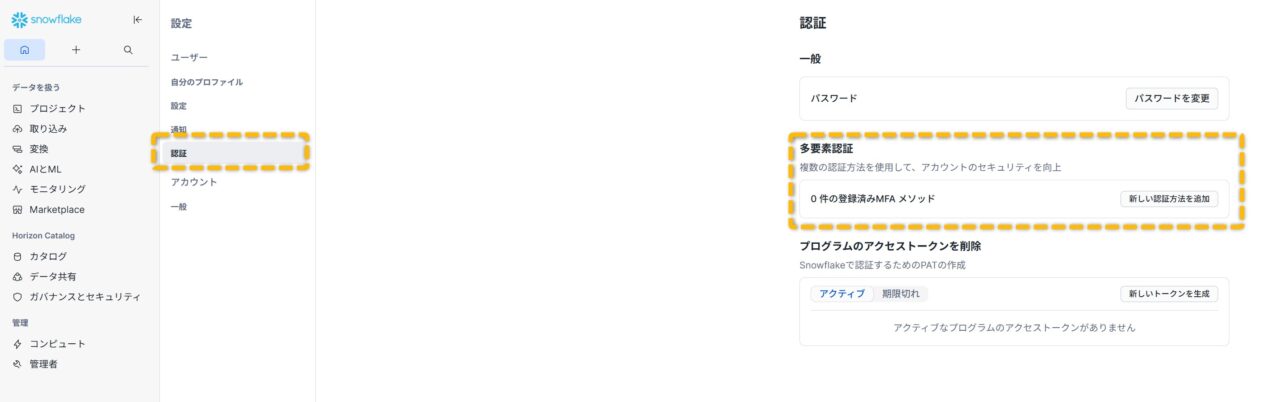The image size is (1280, 402).
Task: Select 自分のプロファイル in settings menu
Action: point(206,82)
